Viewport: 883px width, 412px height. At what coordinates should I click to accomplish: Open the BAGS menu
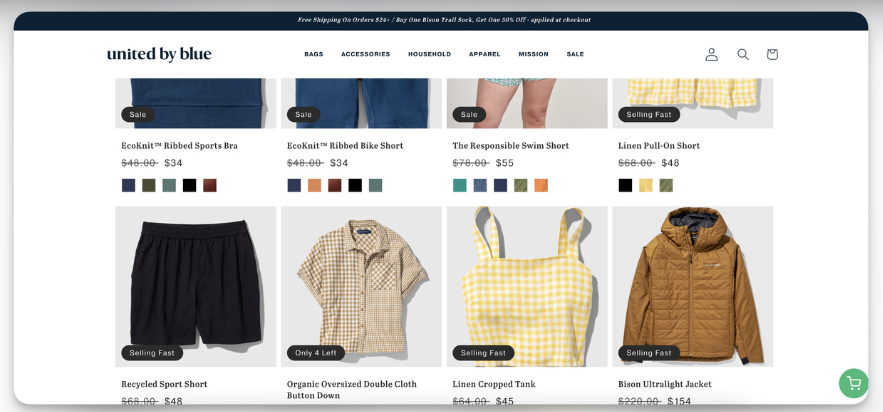click(x=314, y=54)
